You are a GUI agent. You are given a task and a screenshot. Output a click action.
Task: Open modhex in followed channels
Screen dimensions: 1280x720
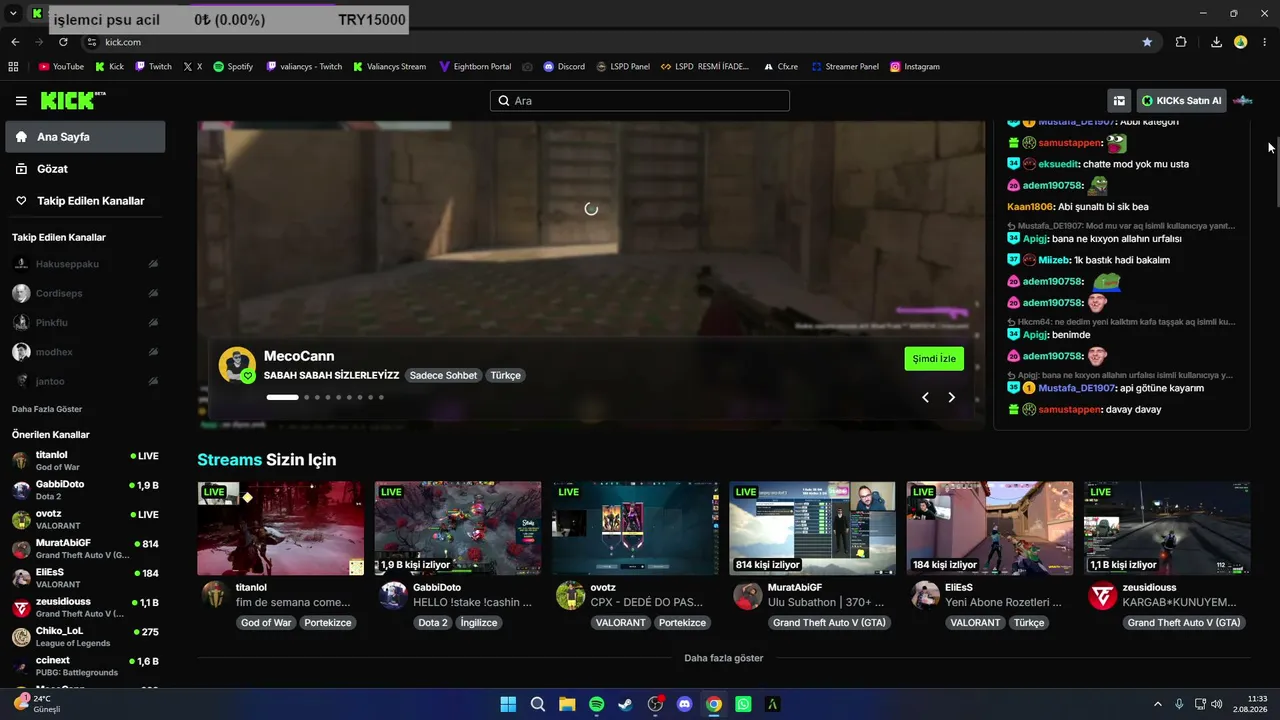85,352
